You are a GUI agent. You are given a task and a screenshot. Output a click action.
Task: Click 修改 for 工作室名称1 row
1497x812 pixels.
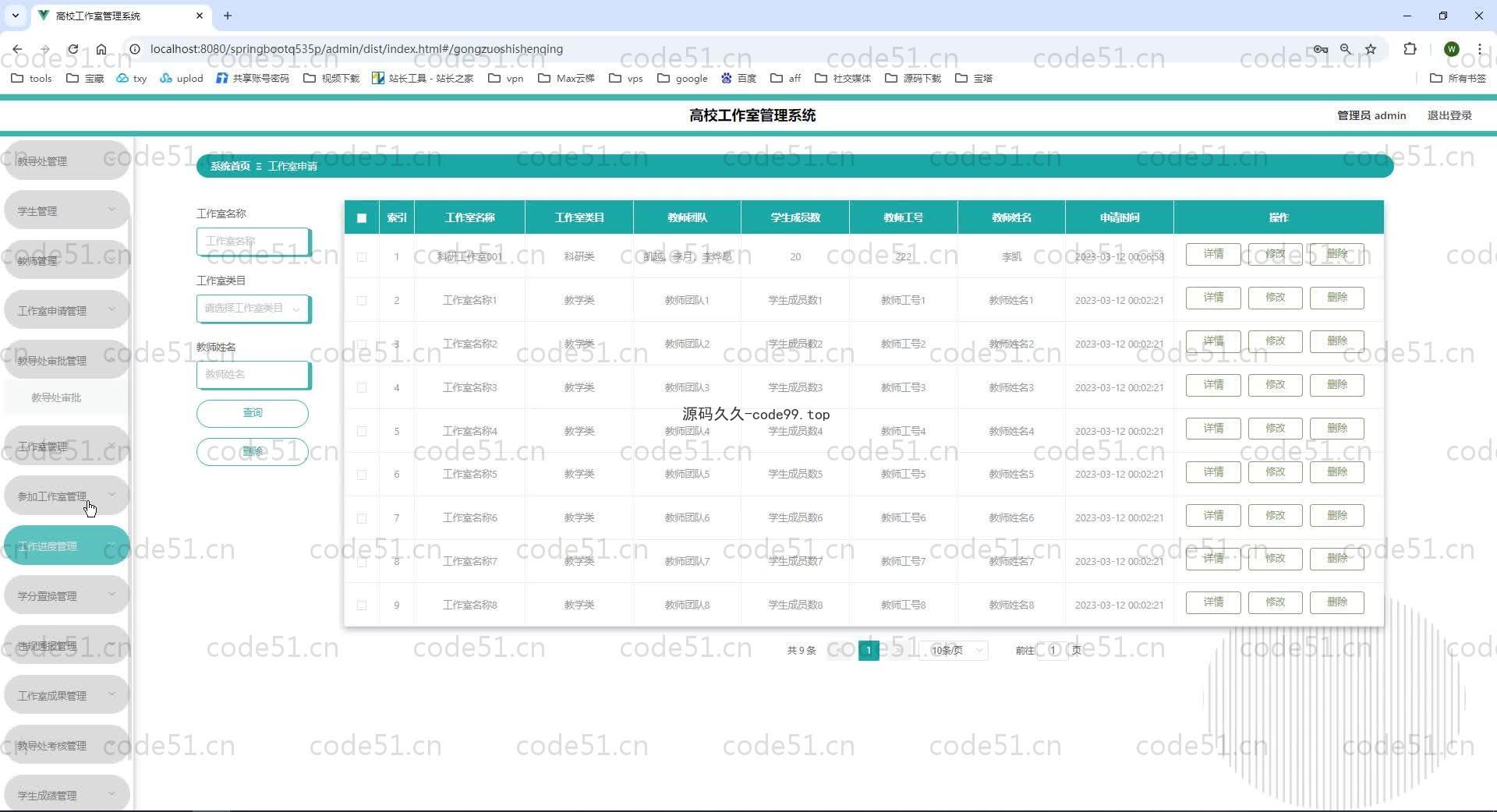[x=1276, y=298]
